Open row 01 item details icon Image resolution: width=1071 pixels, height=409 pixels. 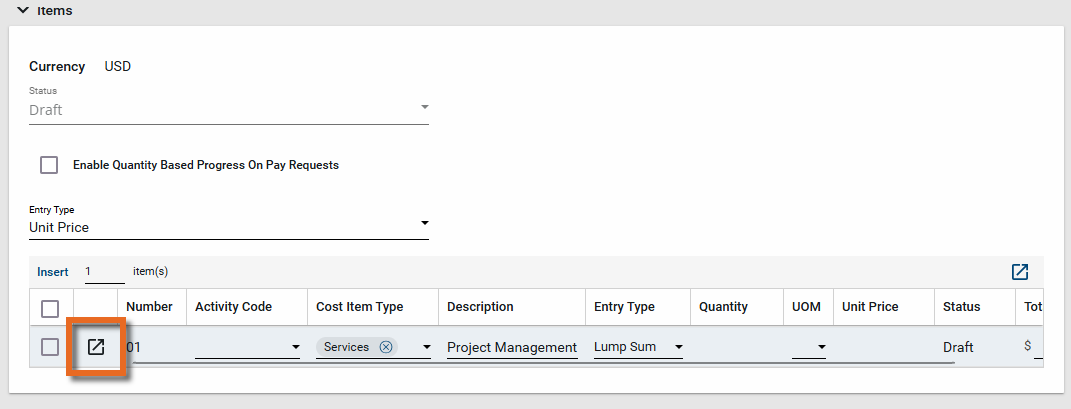coord(96,347)
